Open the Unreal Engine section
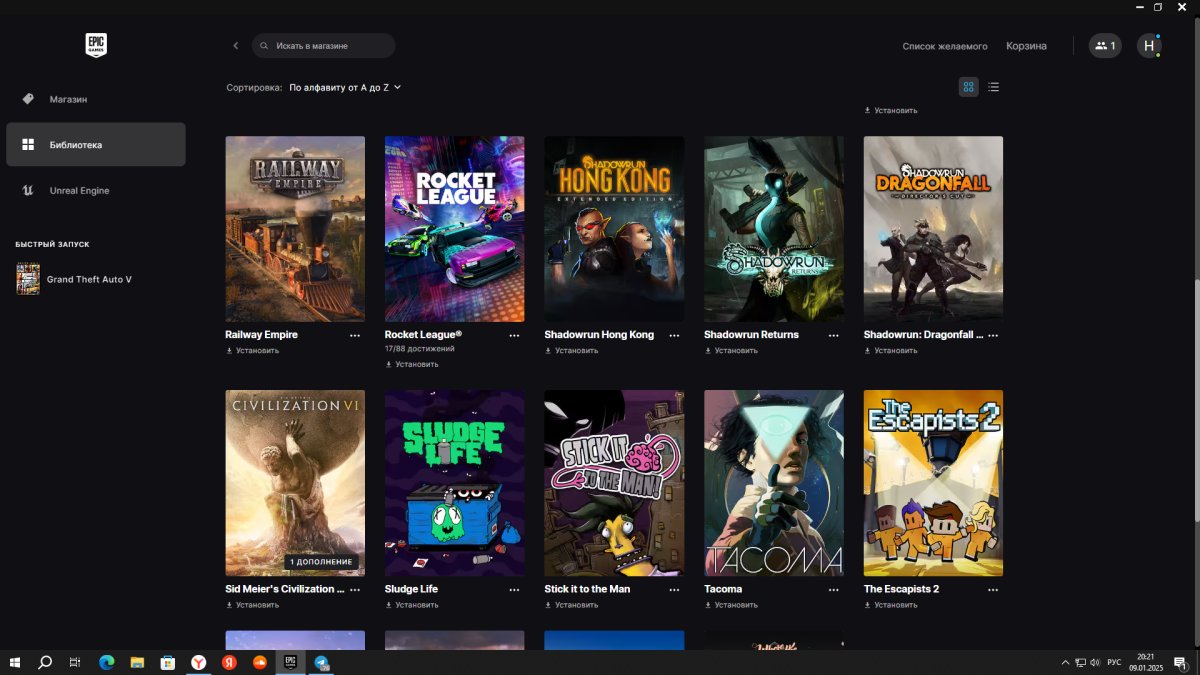The image size is (1200, 675). tap(96, 190)
